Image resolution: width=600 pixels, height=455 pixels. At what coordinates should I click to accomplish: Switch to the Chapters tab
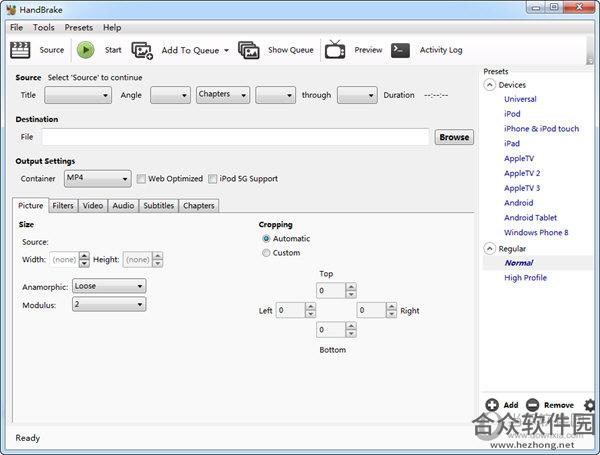[199, 205]
